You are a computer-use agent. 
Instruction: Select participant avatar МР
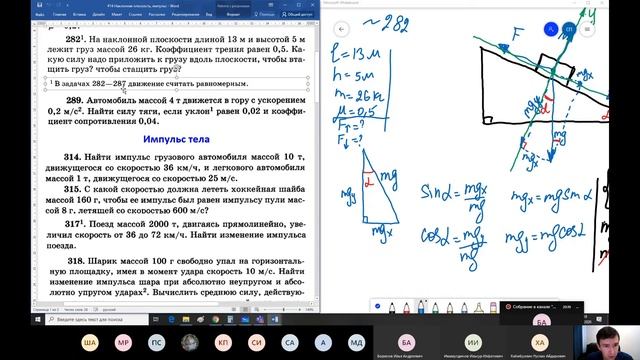123,343
